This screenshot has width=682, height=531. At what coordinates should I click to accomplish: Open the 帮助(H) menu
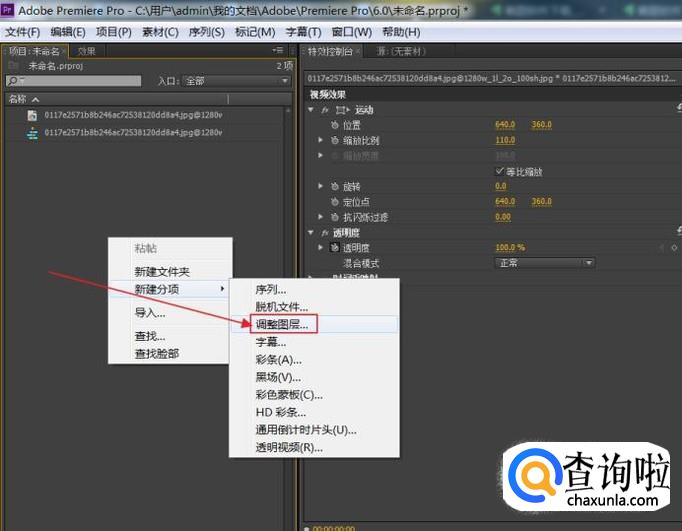[401, 32]
